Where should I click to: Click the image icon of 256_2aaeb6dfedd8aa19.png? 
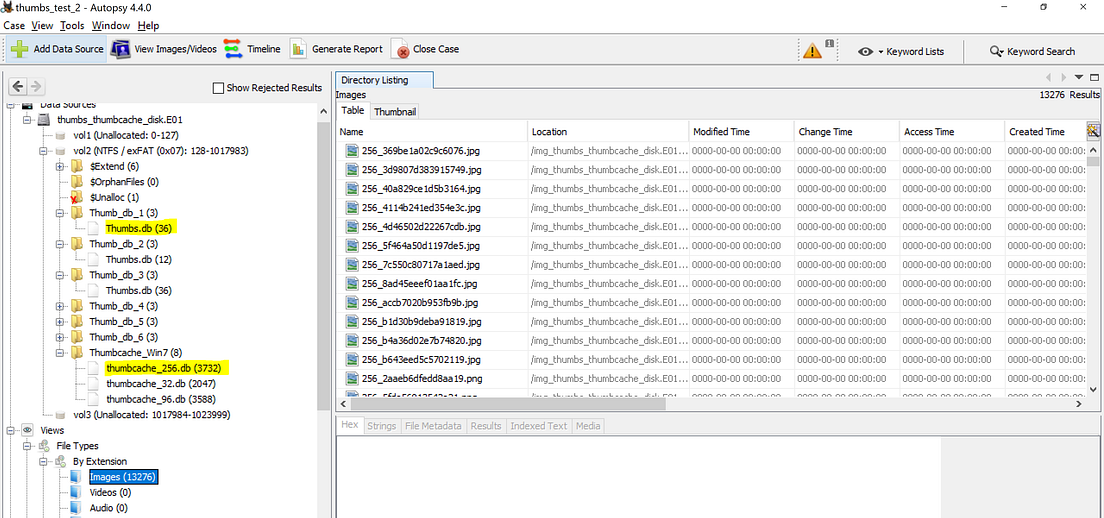pos(351,379)
